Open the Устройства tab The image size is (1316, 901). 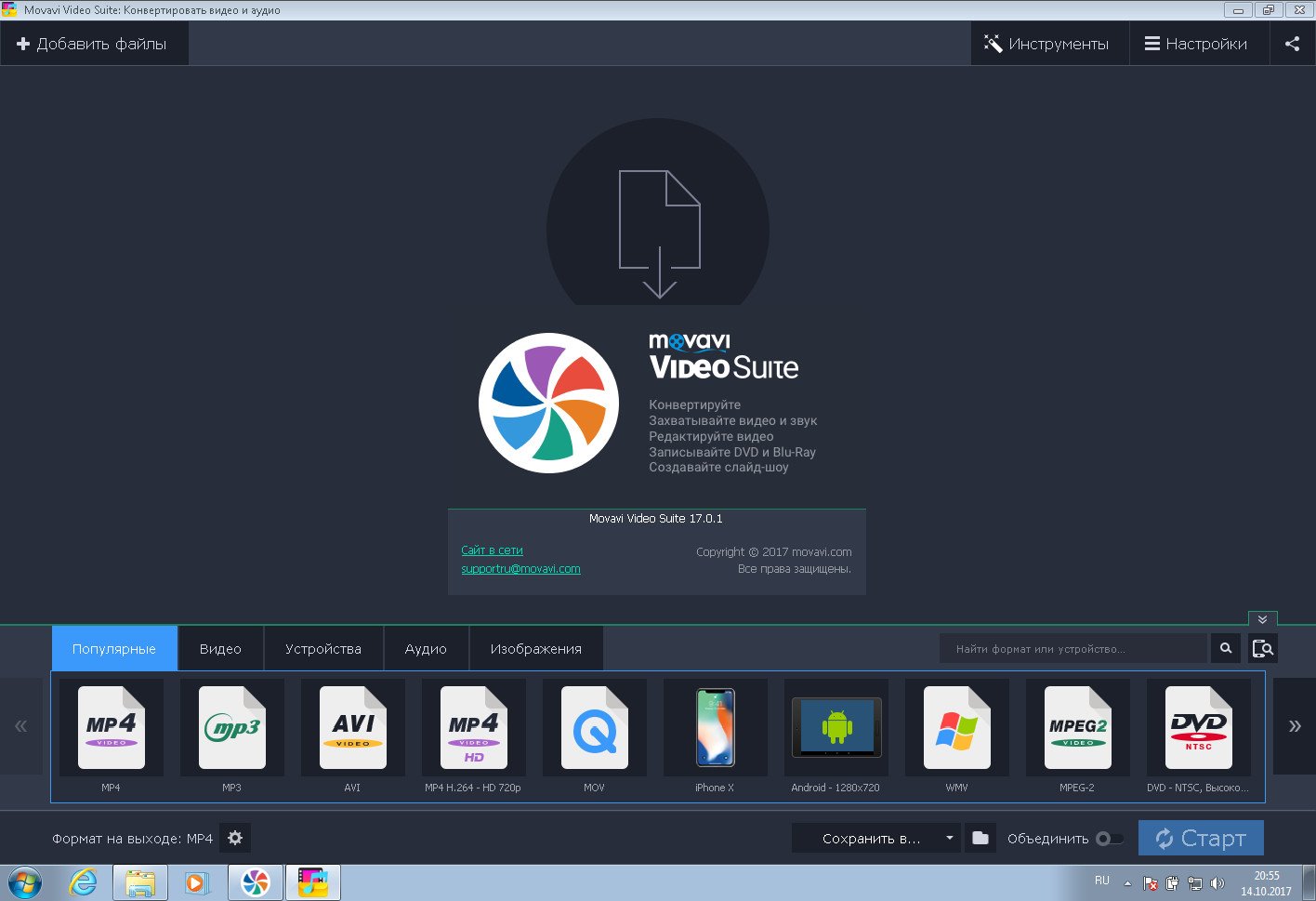point(323,648)
